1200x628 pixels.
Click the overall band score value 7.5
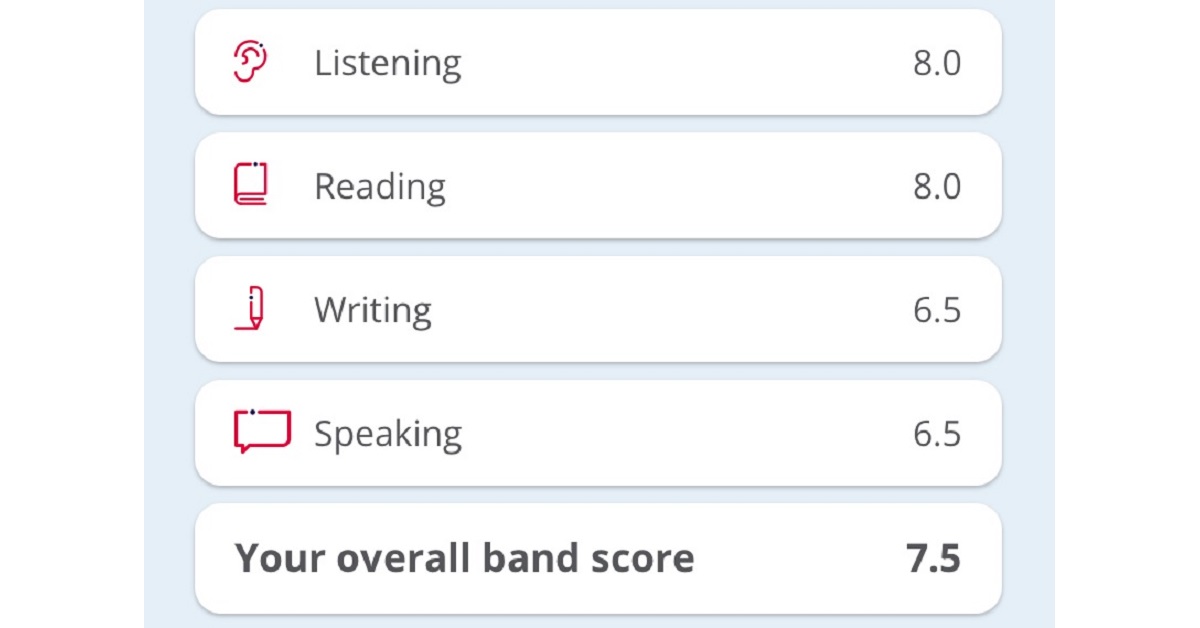click(x=934, y=558)
